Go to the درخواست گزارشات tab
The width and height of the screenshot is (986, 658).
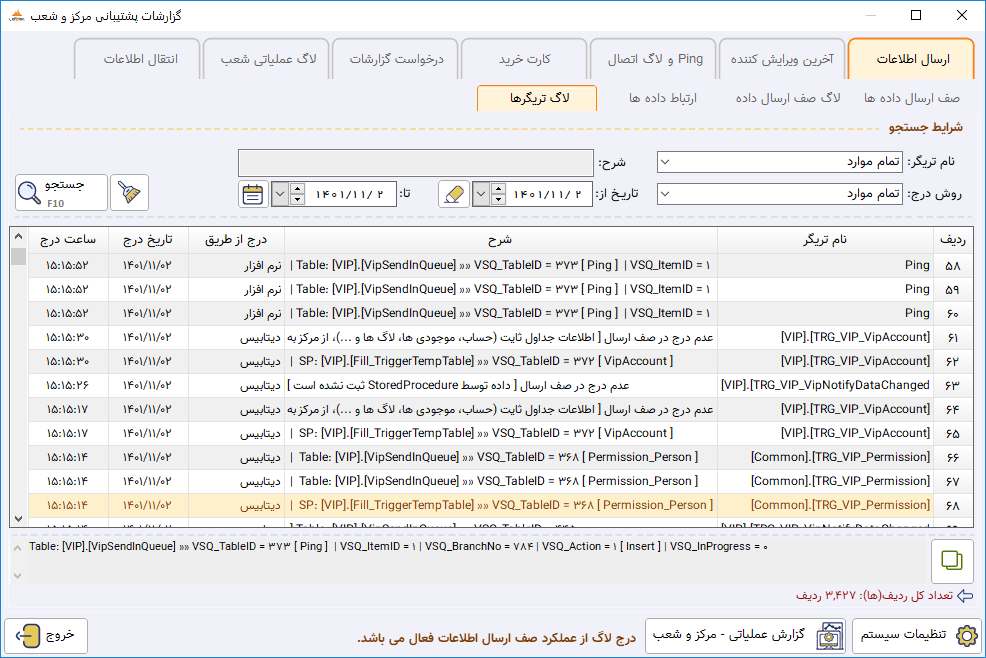tap(396, 59)
